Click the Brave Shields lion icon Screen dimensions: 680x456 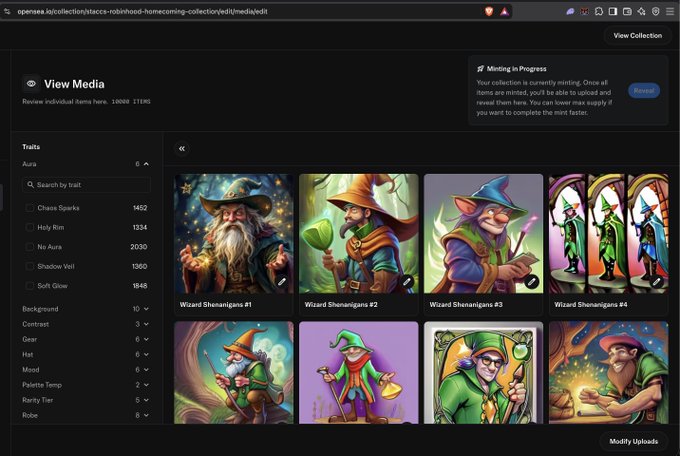(x=489, y=12)
